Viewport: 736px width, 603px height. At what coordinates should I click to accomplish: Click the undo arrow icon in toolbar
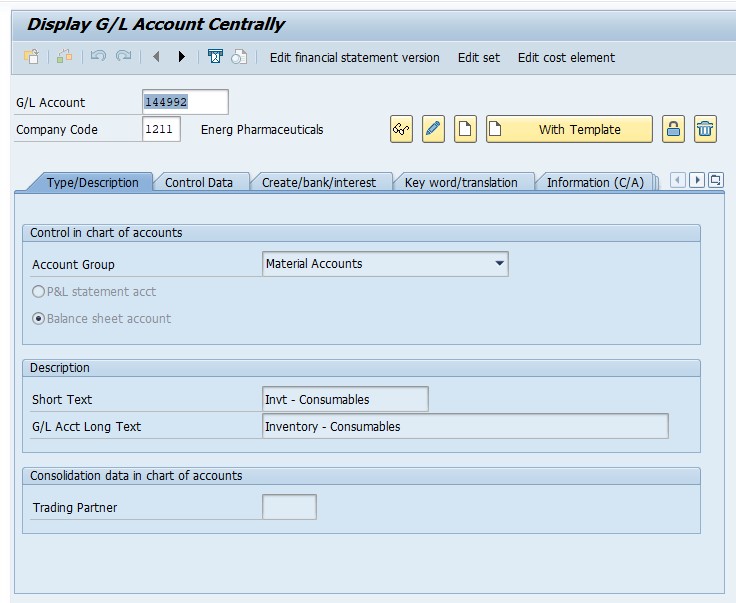(98, 57)
